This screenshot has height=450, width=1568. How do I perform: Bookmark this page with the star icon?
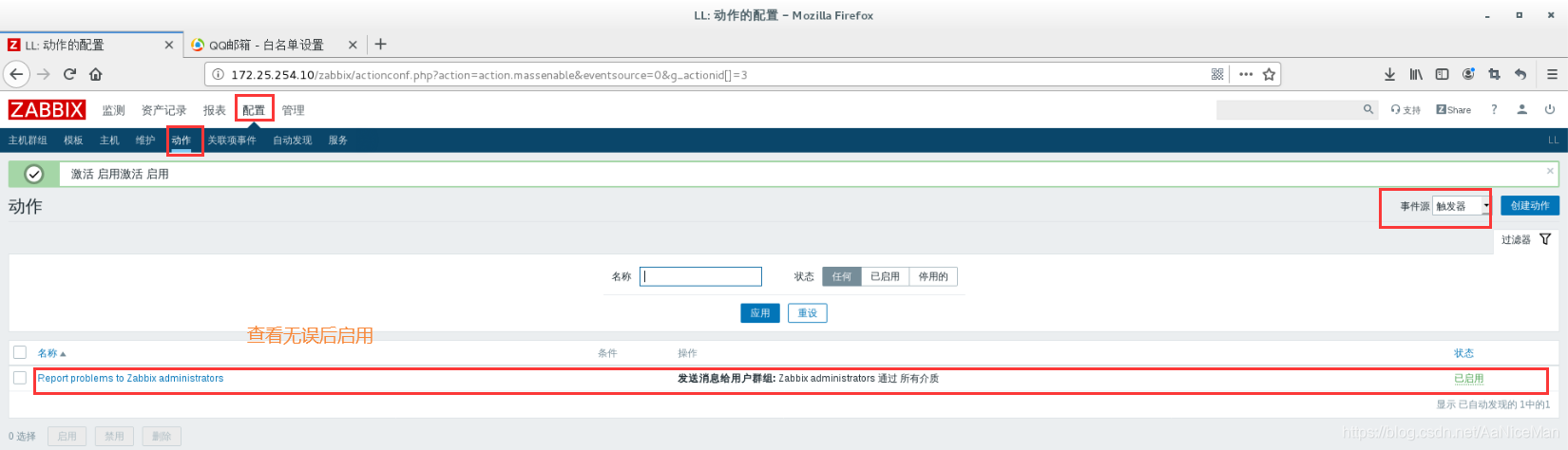[1269, 74]
